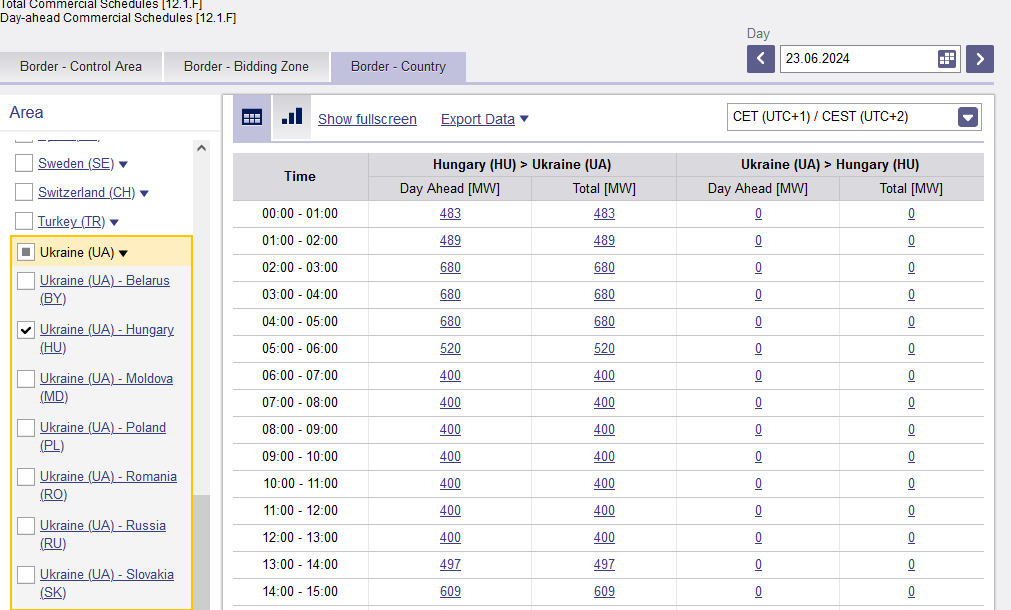This screenshot has height=610, width=1011.
Task: Open timezone dropdown arrow button
Action: click(968, 117)
